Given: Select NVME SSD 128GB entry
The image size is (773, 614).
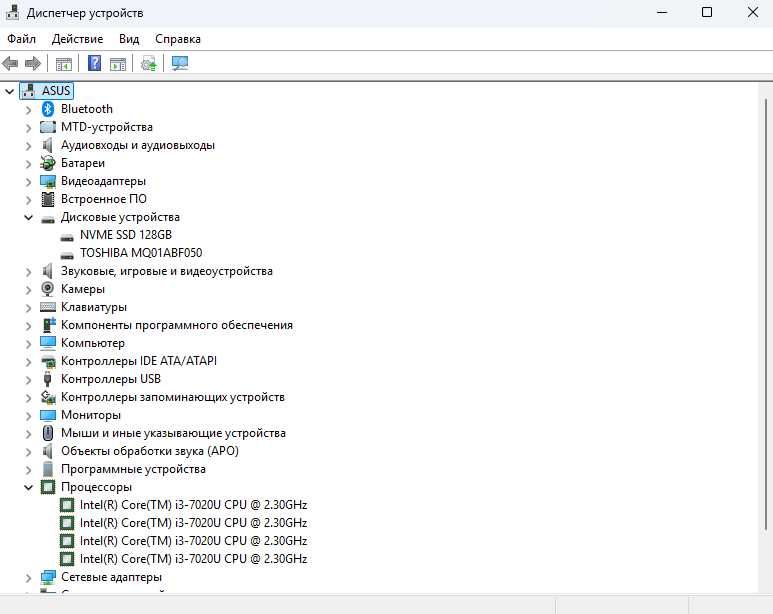Looking at the screenshot, I should click(126, 235).
